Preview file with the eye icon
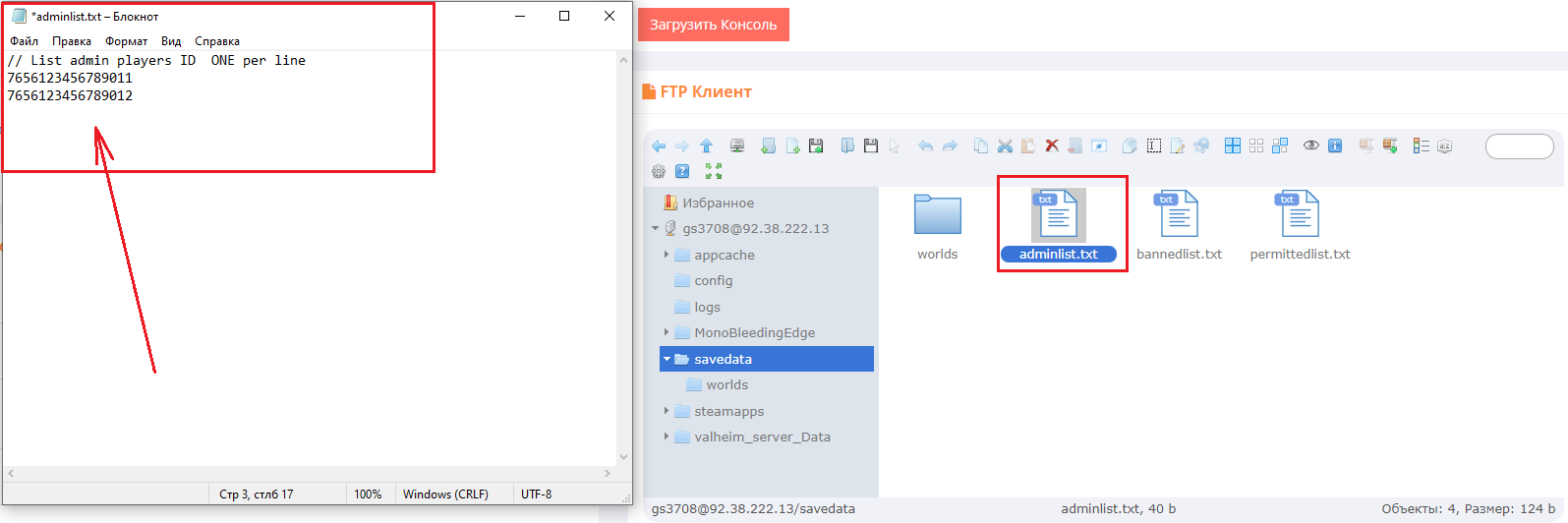This screenshot has width=1568, height=523. pos(1311,145)
